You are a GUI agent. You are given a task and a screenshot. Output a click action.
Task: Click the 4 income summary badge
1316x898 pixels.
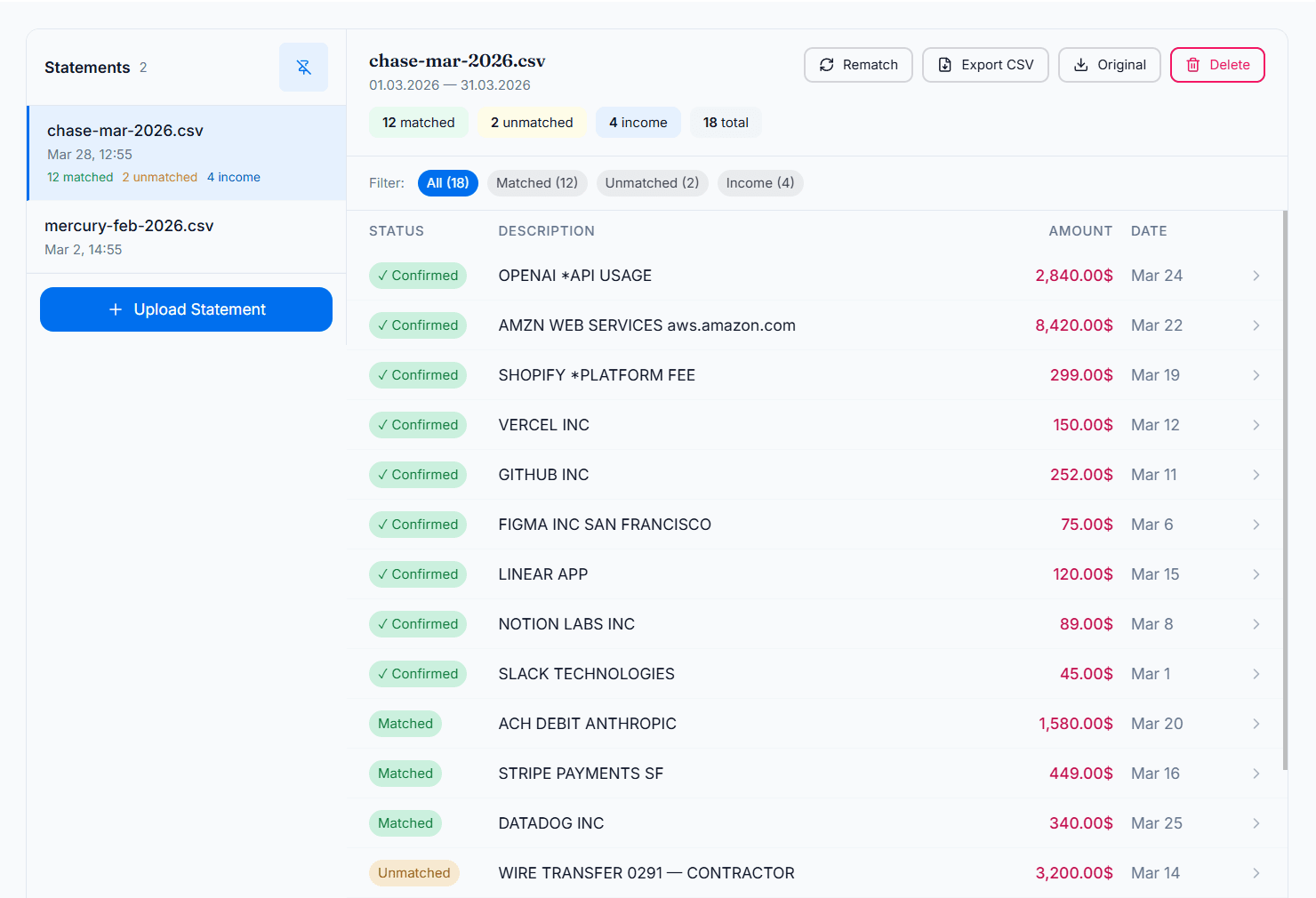pyautogui.click(x=638, y=123)
